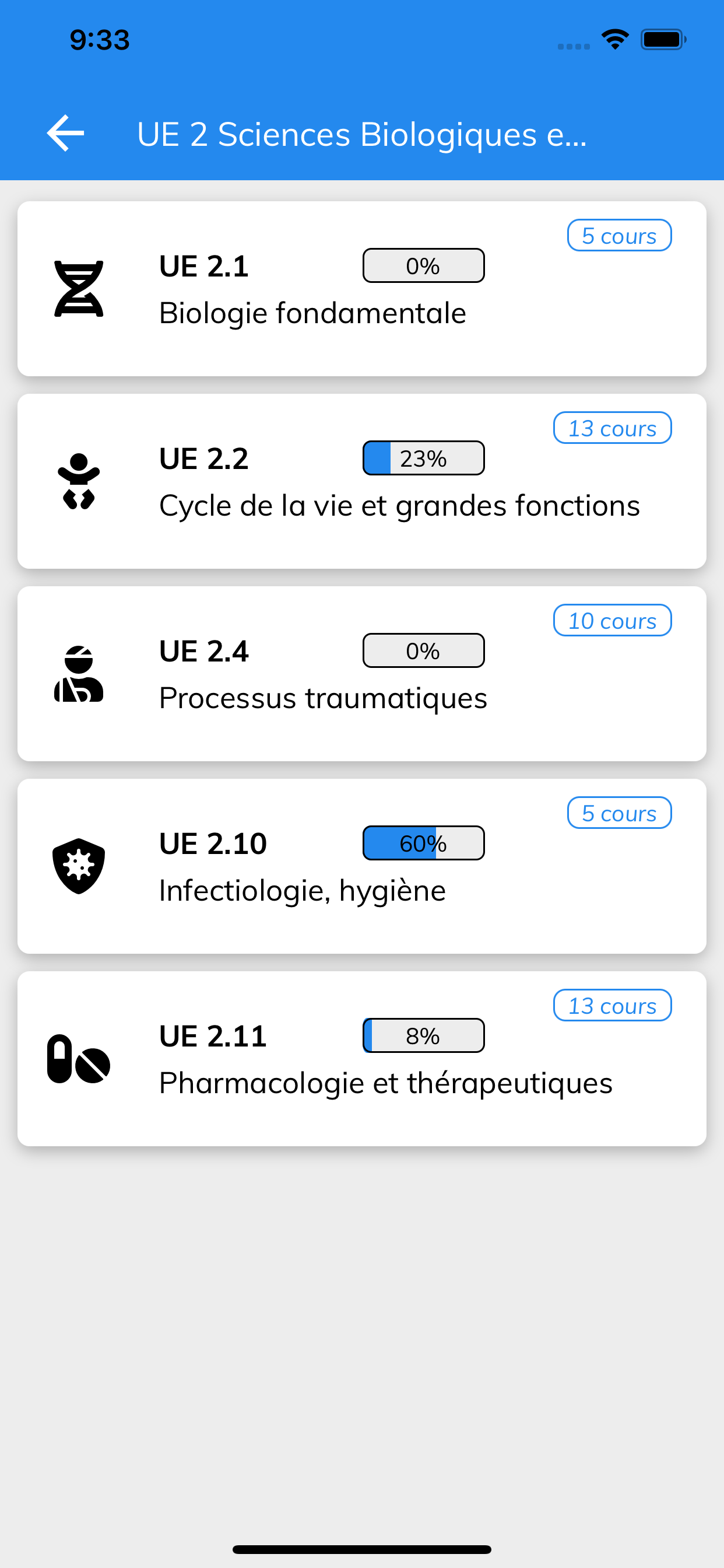The width and height of the screenshot is (724, 1568).
Task: Tap the pills icon for UE 2.11
Action: [x=79, y=1059]
